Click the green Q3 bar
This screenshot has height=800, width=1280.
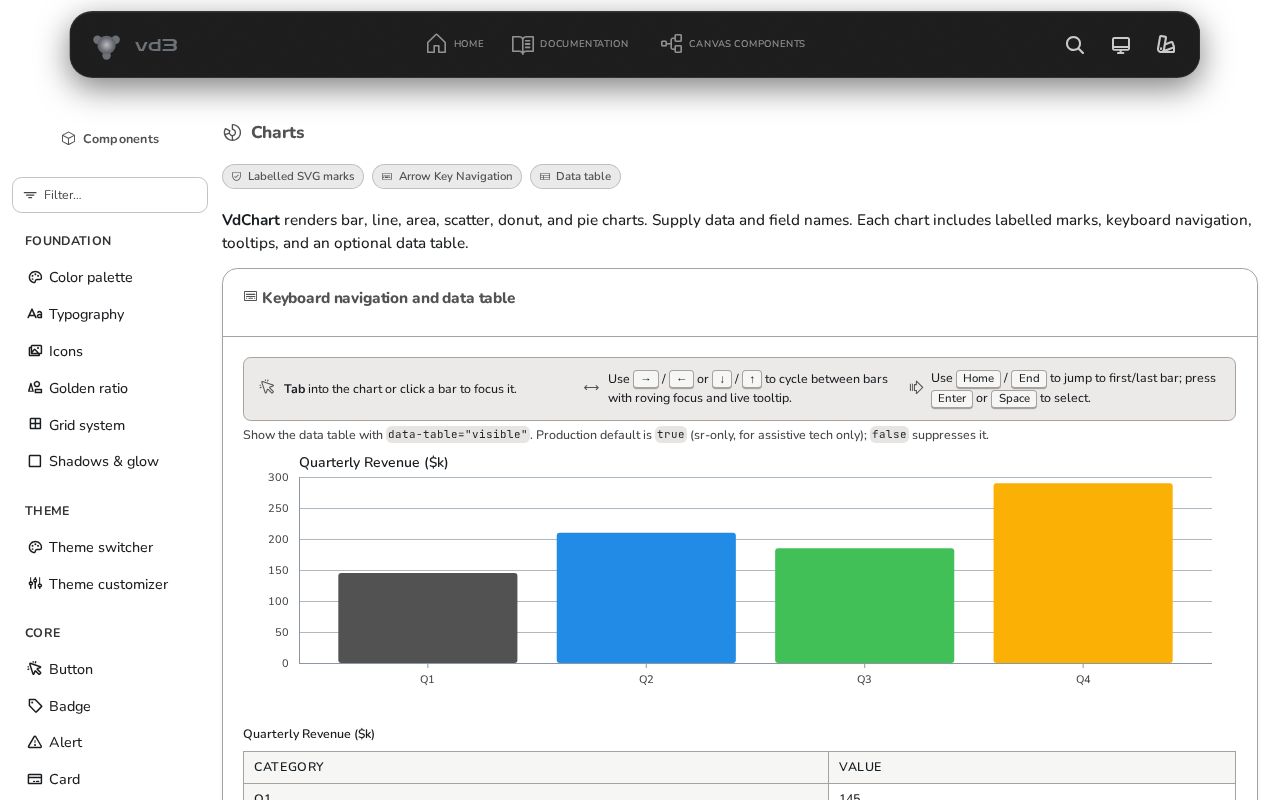864,605
